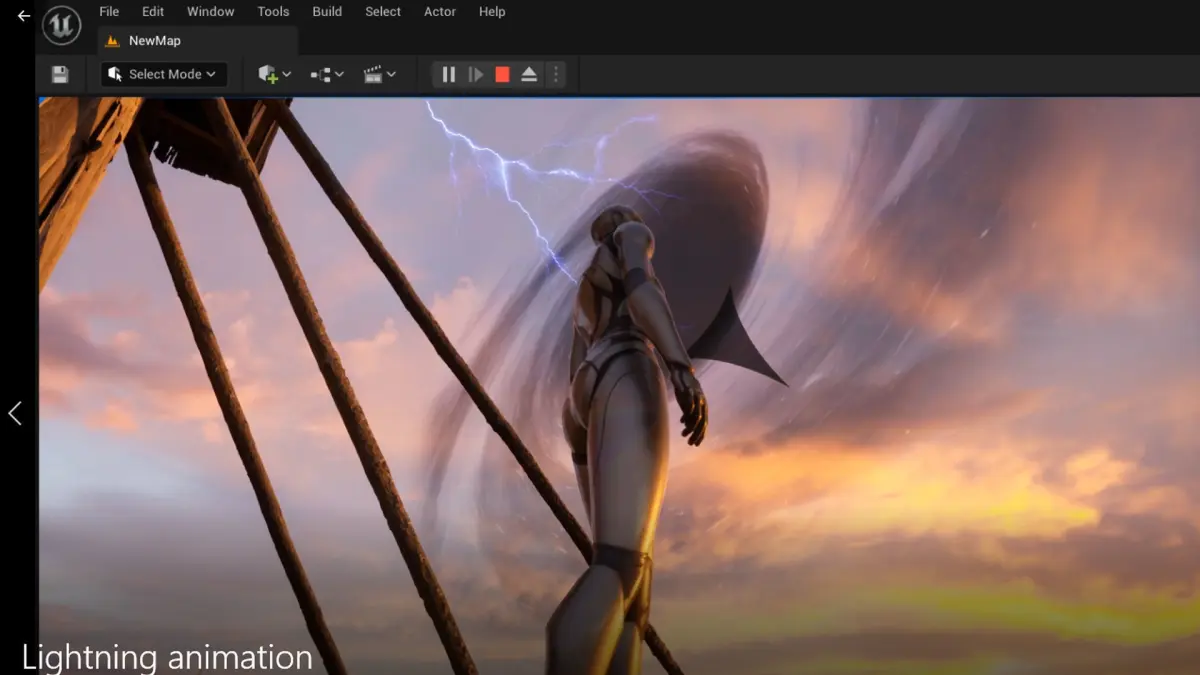The height and width of the screenshot is (675, 1200).
Task: Eject from the player controller
Action: pos(530,74)
